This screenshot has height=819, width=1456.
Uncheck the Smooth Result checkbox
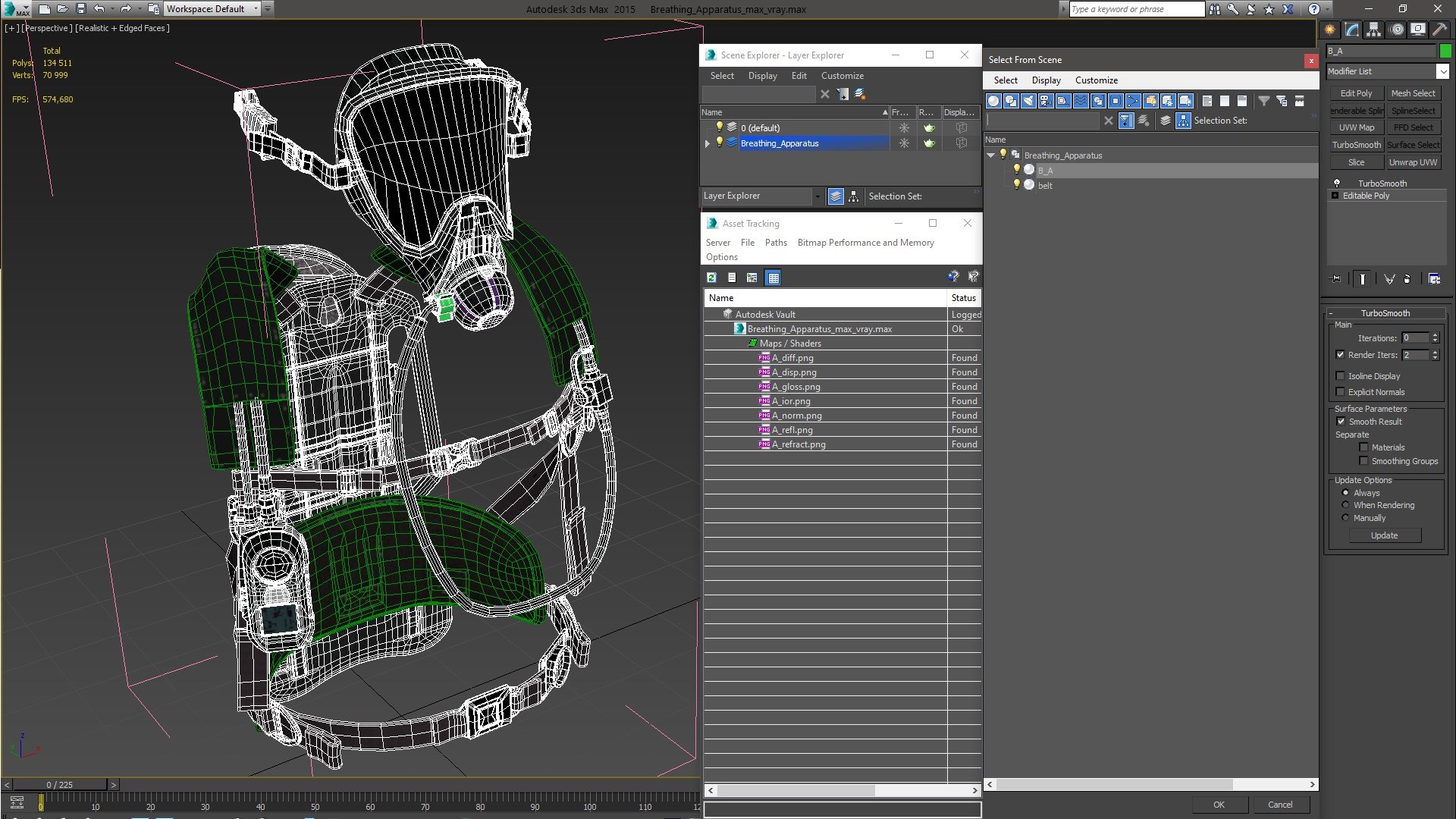coord(1341,422)
